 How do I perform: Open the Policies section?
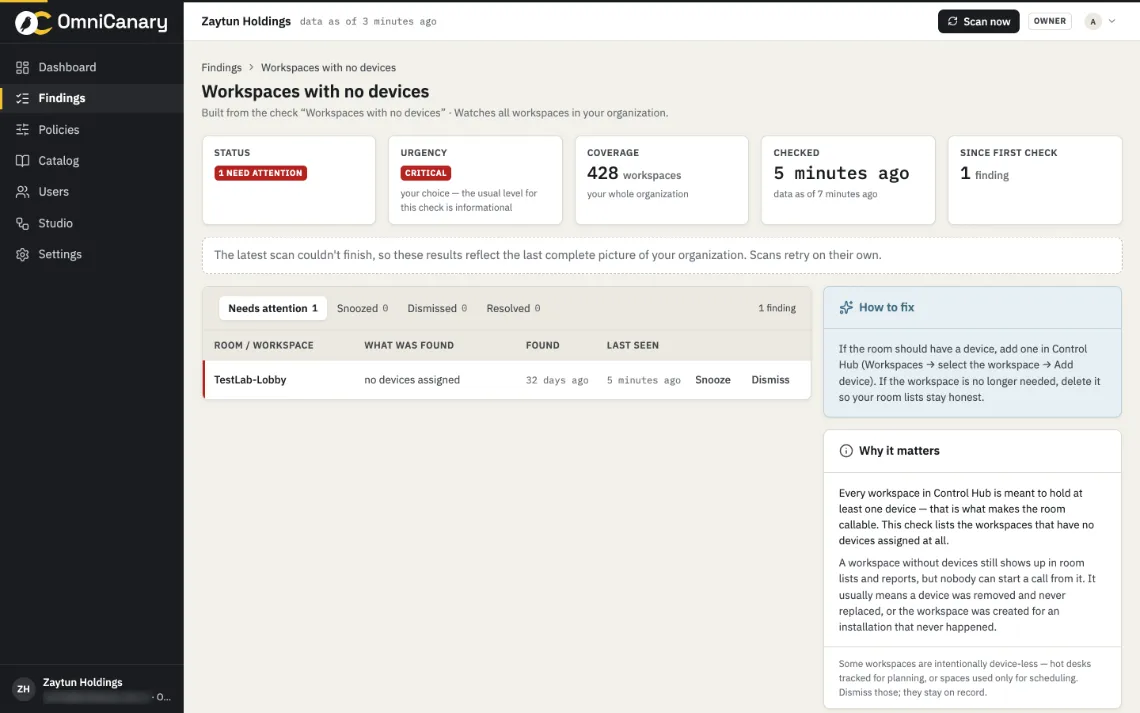(x=92, y=129)
